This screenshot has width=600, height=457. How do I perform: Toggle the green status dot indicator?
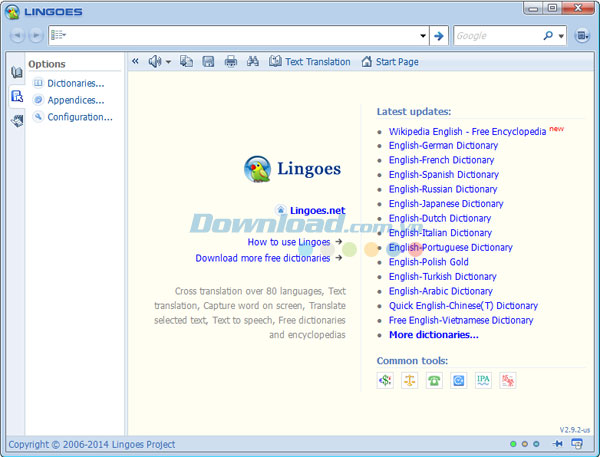tap(513, 444)
